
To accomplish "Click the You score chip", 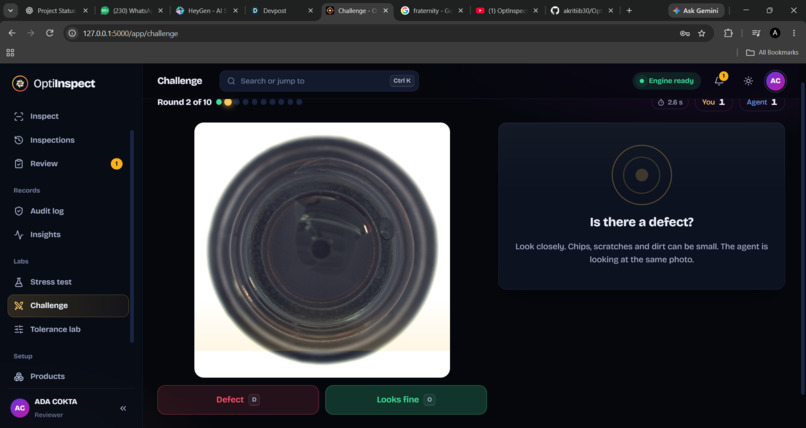I will click(713, 102).
